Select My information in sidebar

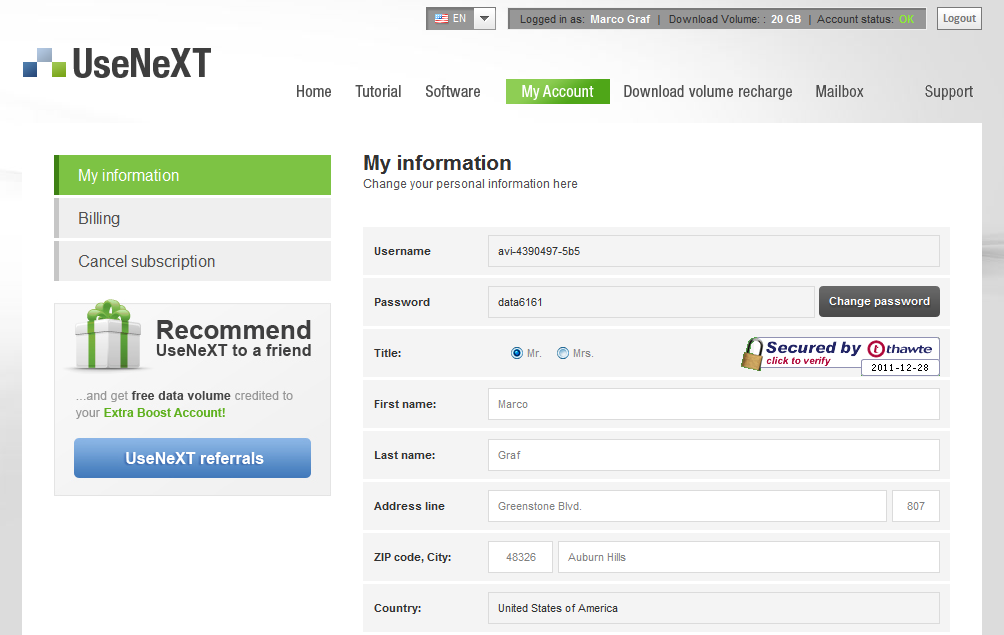tap(193, 175)
